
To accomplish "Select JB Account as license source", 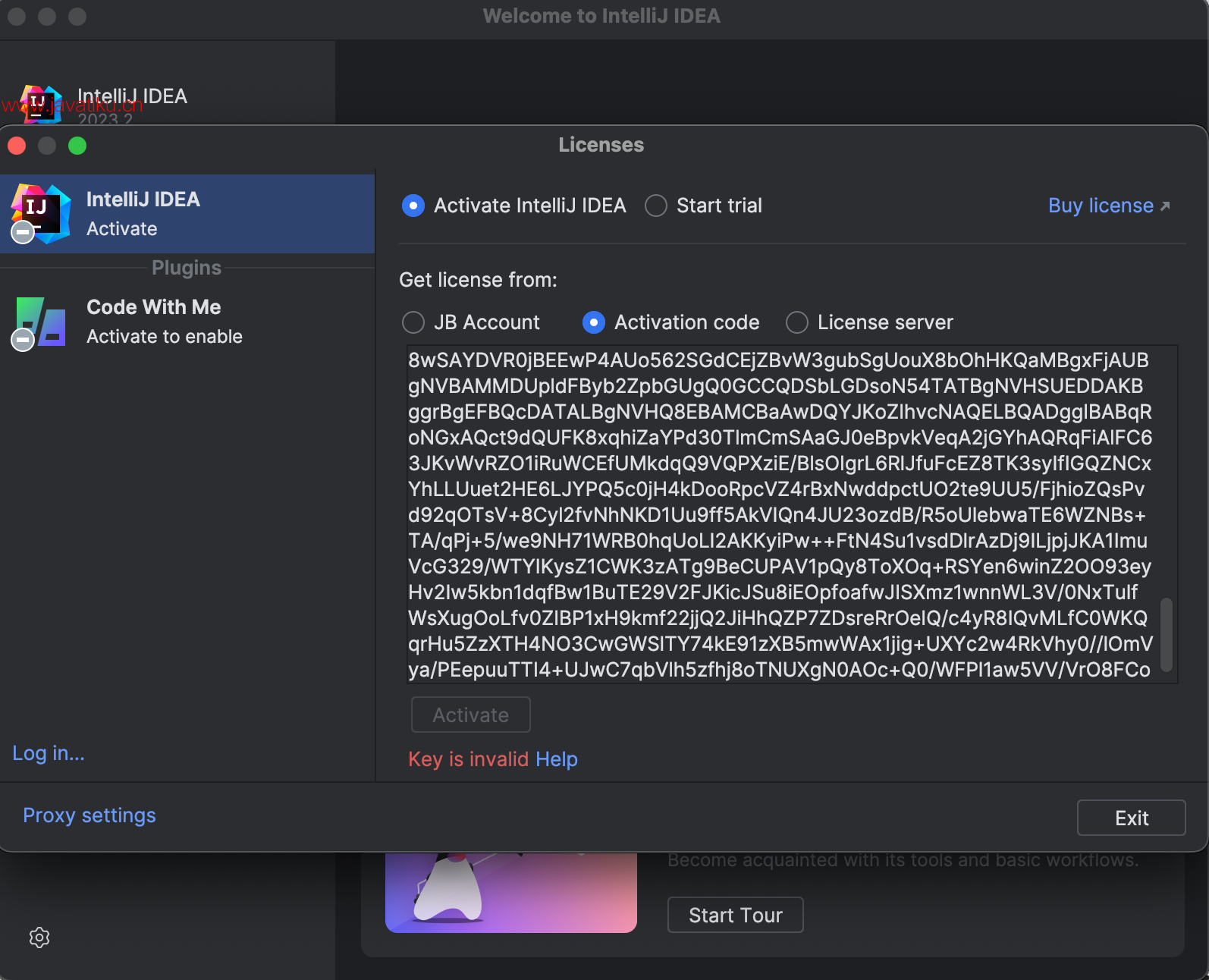I will pyautogui.click(x=413, y=322).
